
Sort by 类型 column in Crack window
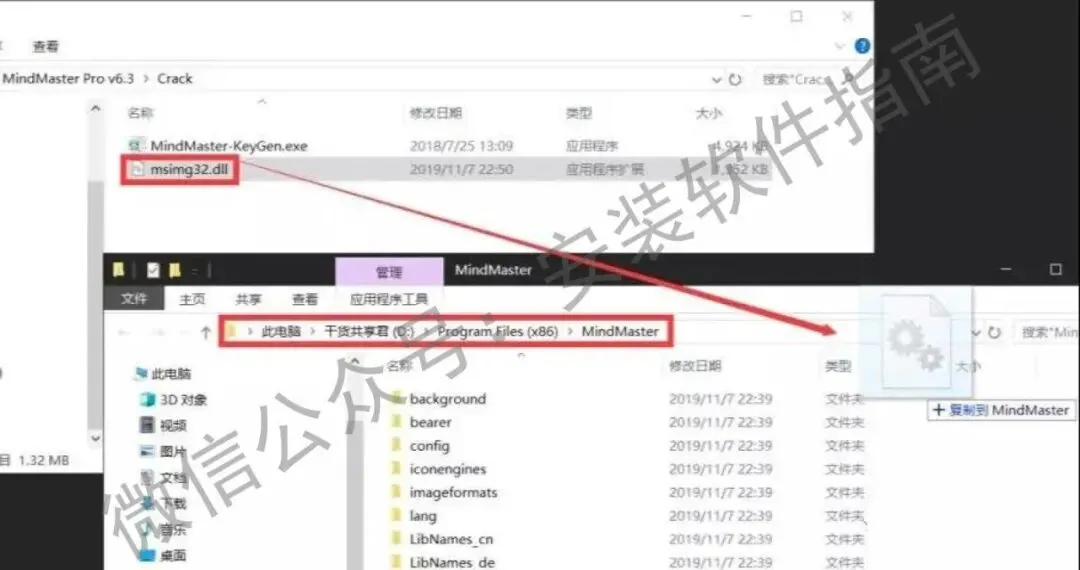coord(579,113)
